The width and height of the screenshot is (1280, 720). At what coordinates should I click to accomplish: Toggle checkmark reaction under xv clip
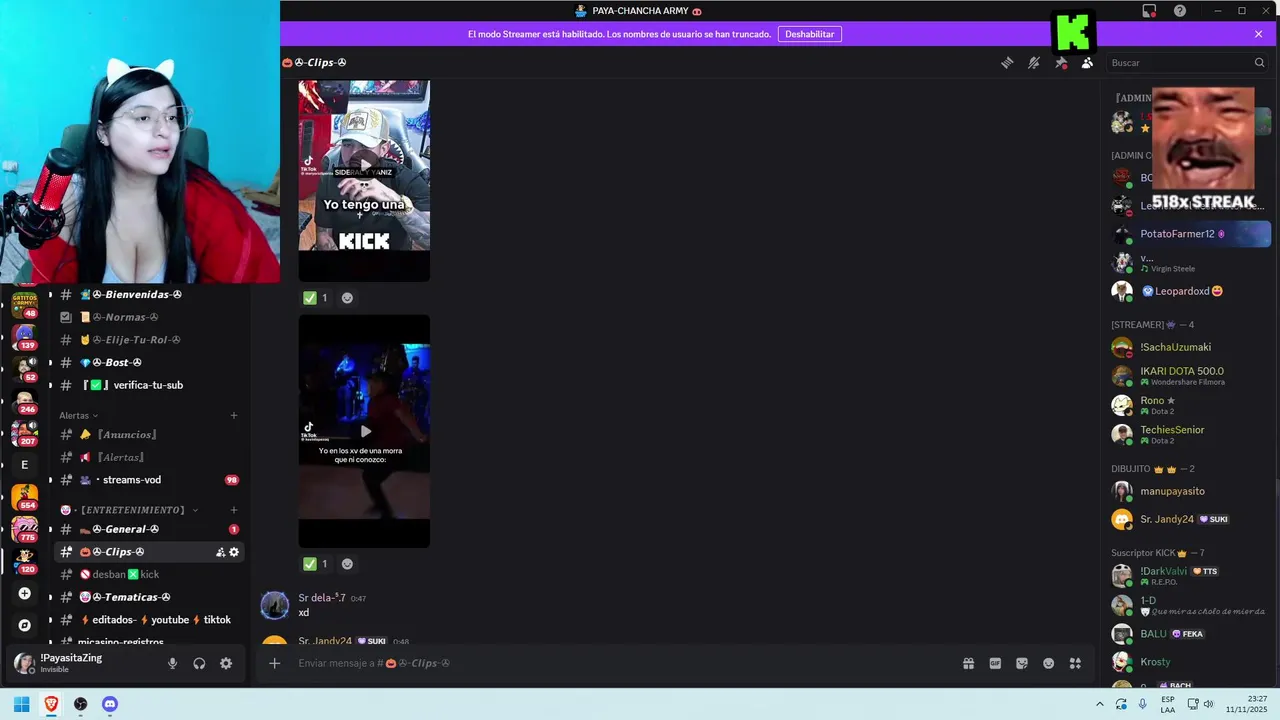(316, 564)
